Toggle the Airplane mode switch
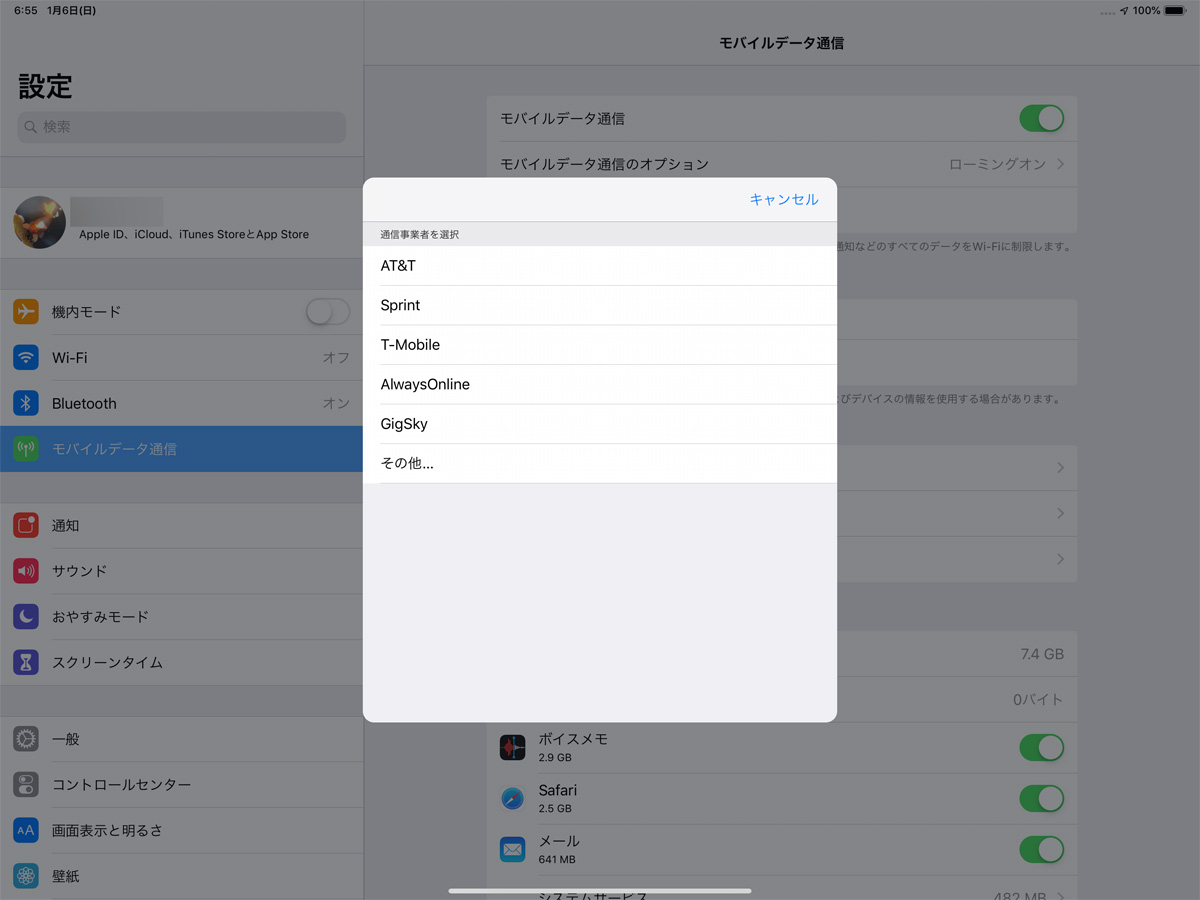1200x900 pixels. pyautogui.click(x=328, y=312)
